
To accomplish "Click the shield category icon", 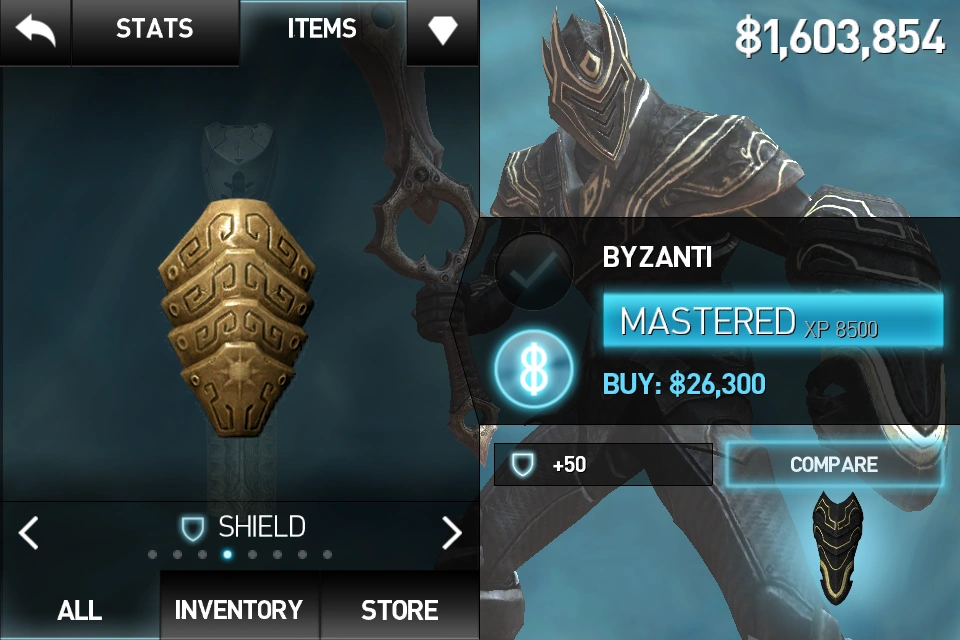I will point(192,528).
